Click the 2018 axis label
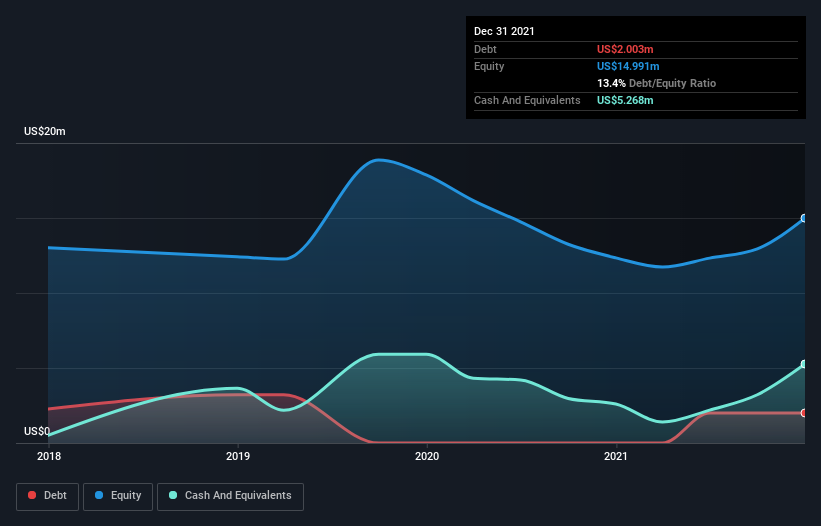The height and width of the screenshot is (526, 821). 49,456
